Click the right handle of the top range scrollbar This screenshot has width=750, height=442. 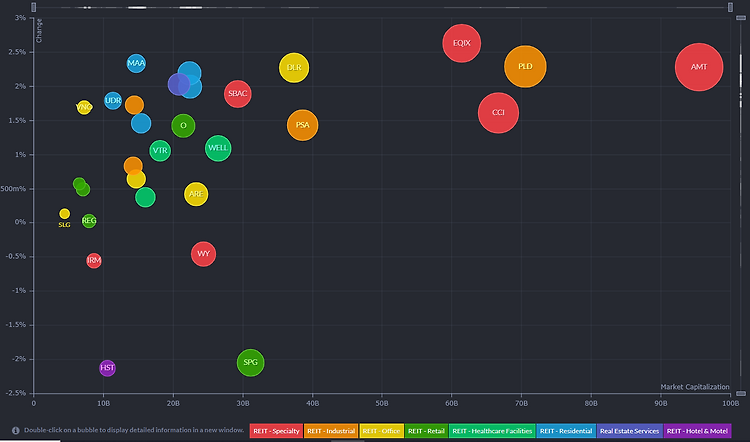click(730, 7)
